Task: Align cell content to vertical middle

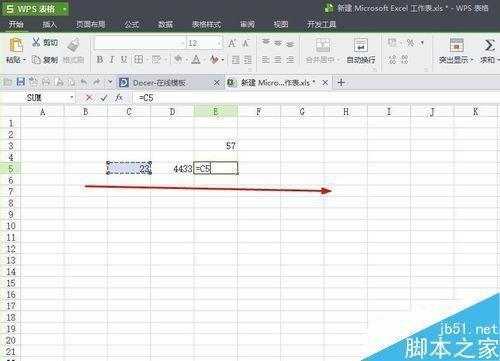Action: click(x=278, y=43)
